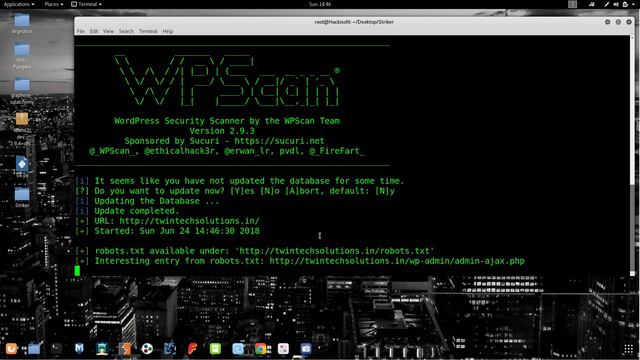
Task: Click 'Updating the Database ...' line
Action: click(x=147, y=201)
